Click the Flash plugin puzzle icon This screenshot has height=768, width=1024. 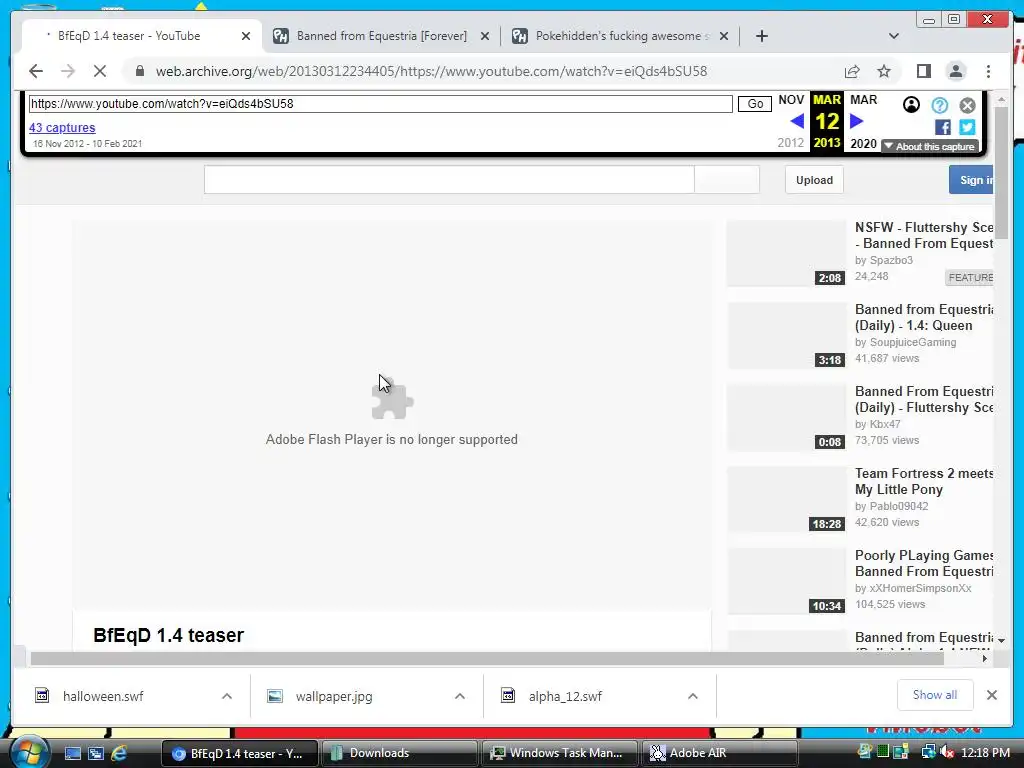[392, 400]
